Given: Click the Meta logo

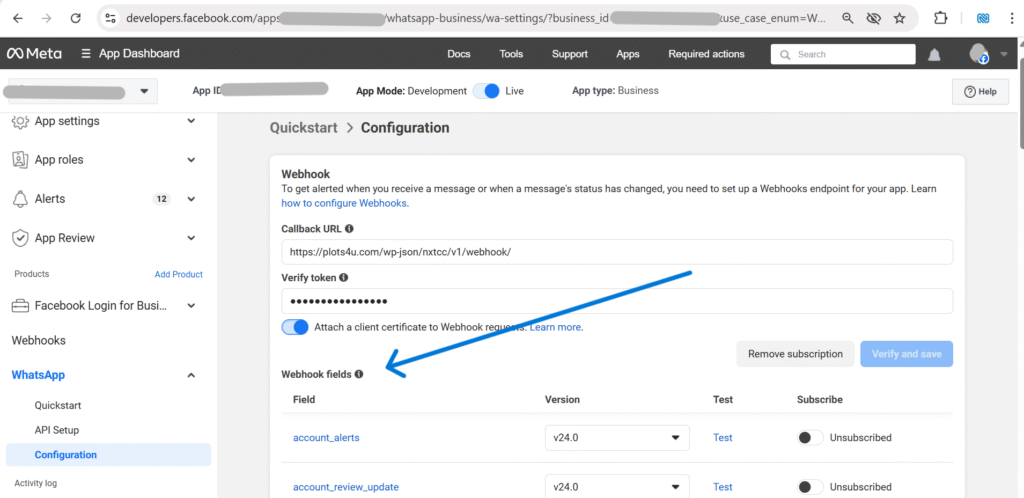Looking at the screenshot, I should 34,54.
